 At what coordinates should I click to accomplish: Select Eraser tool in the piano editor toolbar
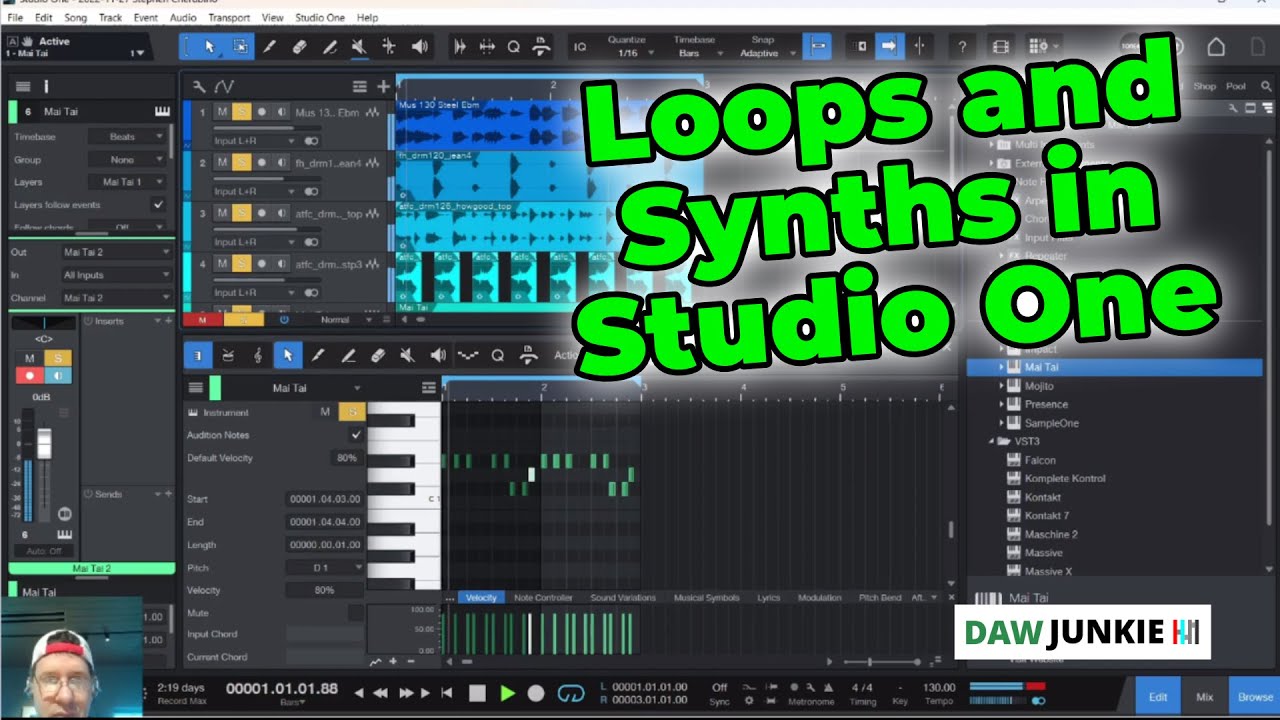tap(378, 355)
